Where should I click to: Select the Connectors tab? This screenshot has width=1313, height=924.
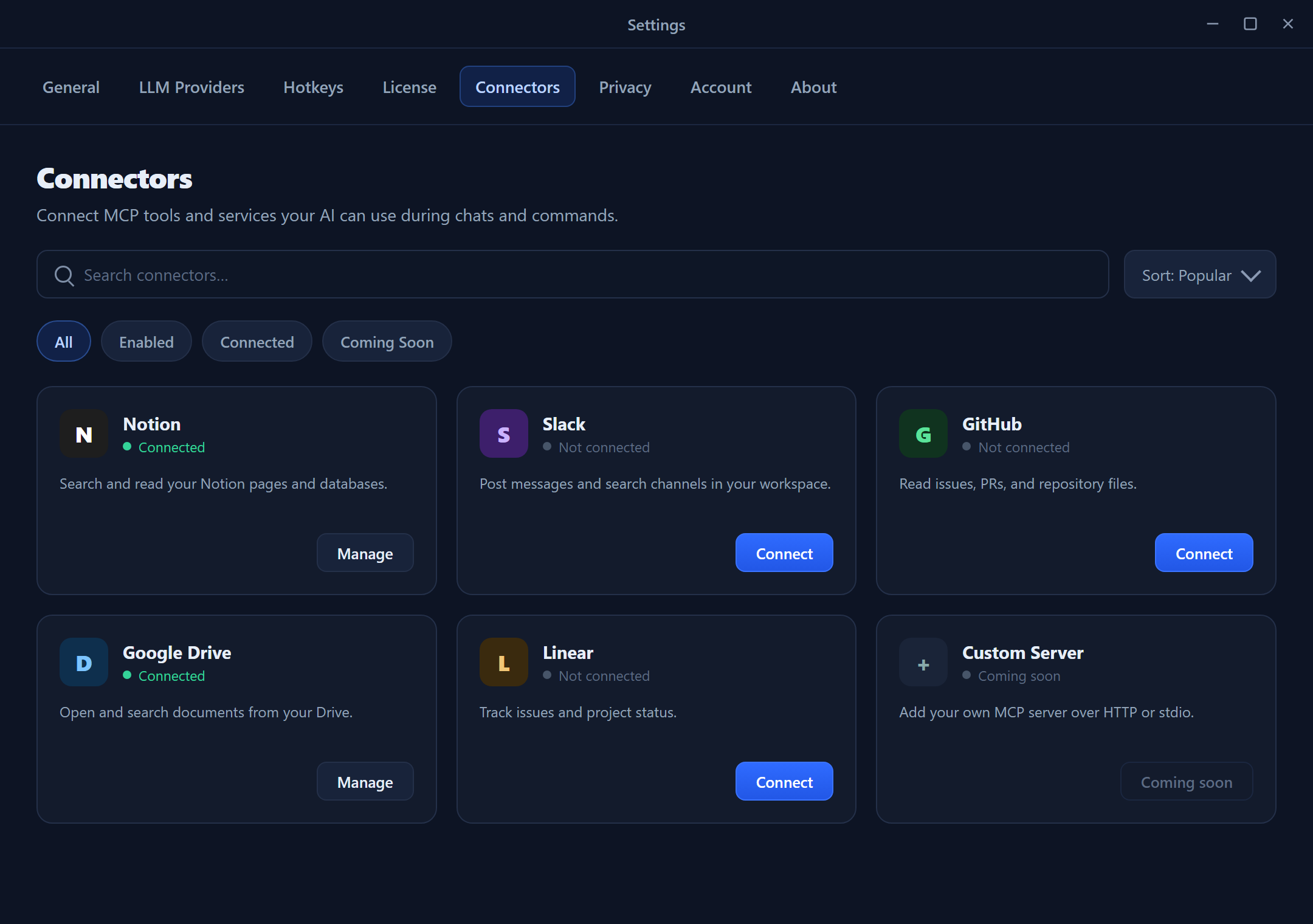(x=517, y=86)
